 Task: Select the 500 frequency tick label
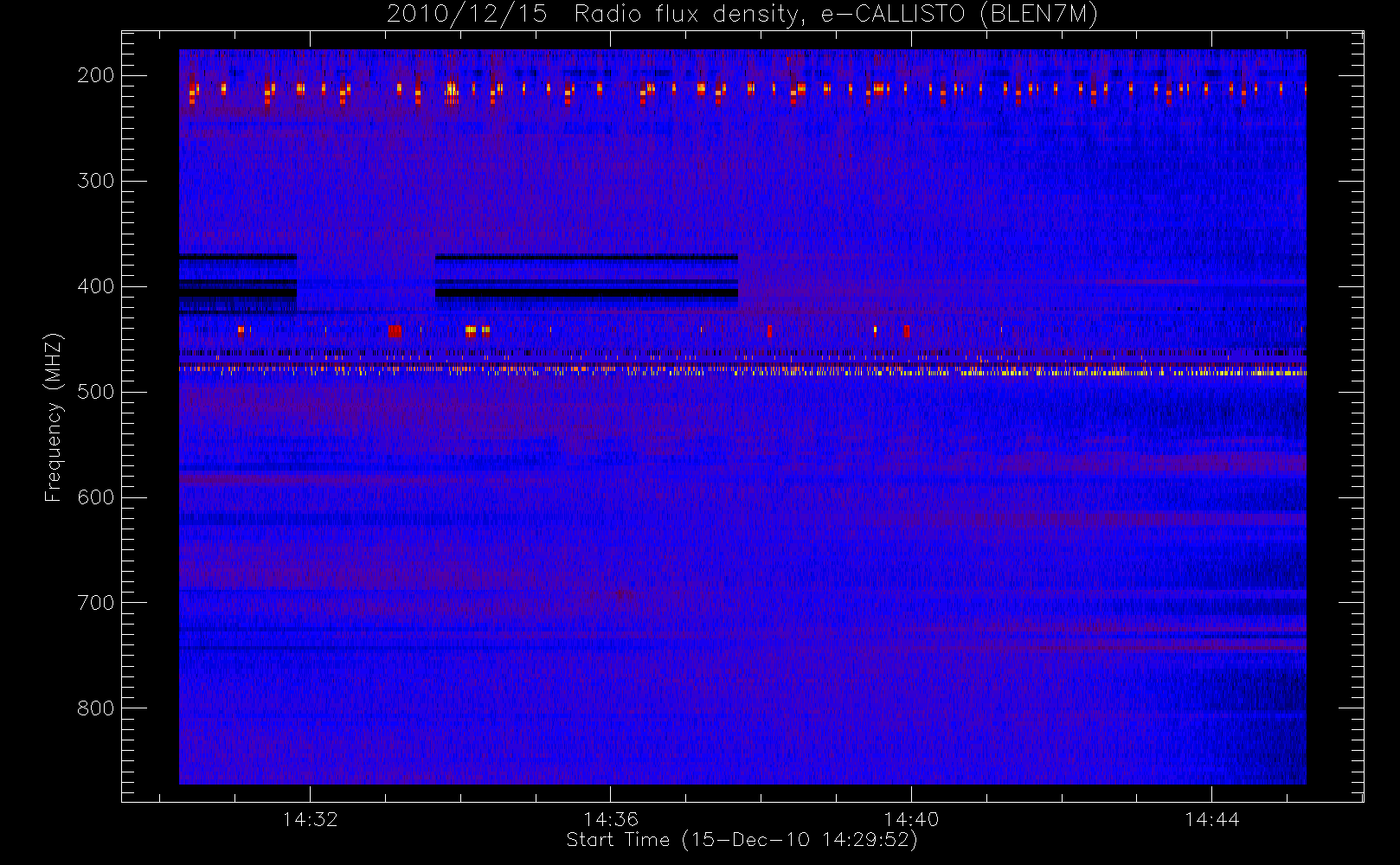coord(95,392)
